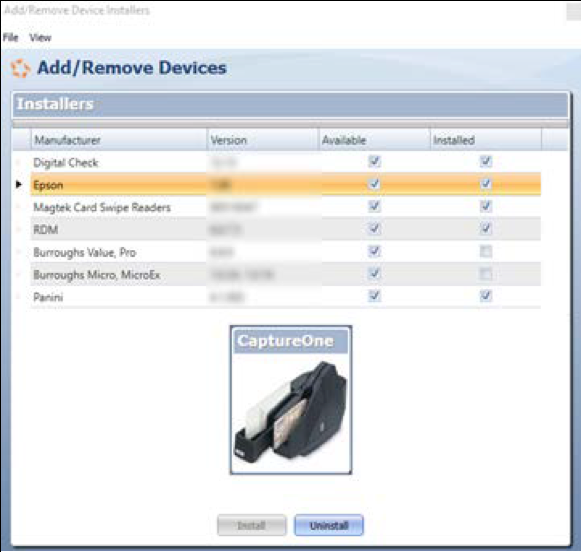Select the Epson manufacturer row

286,184
